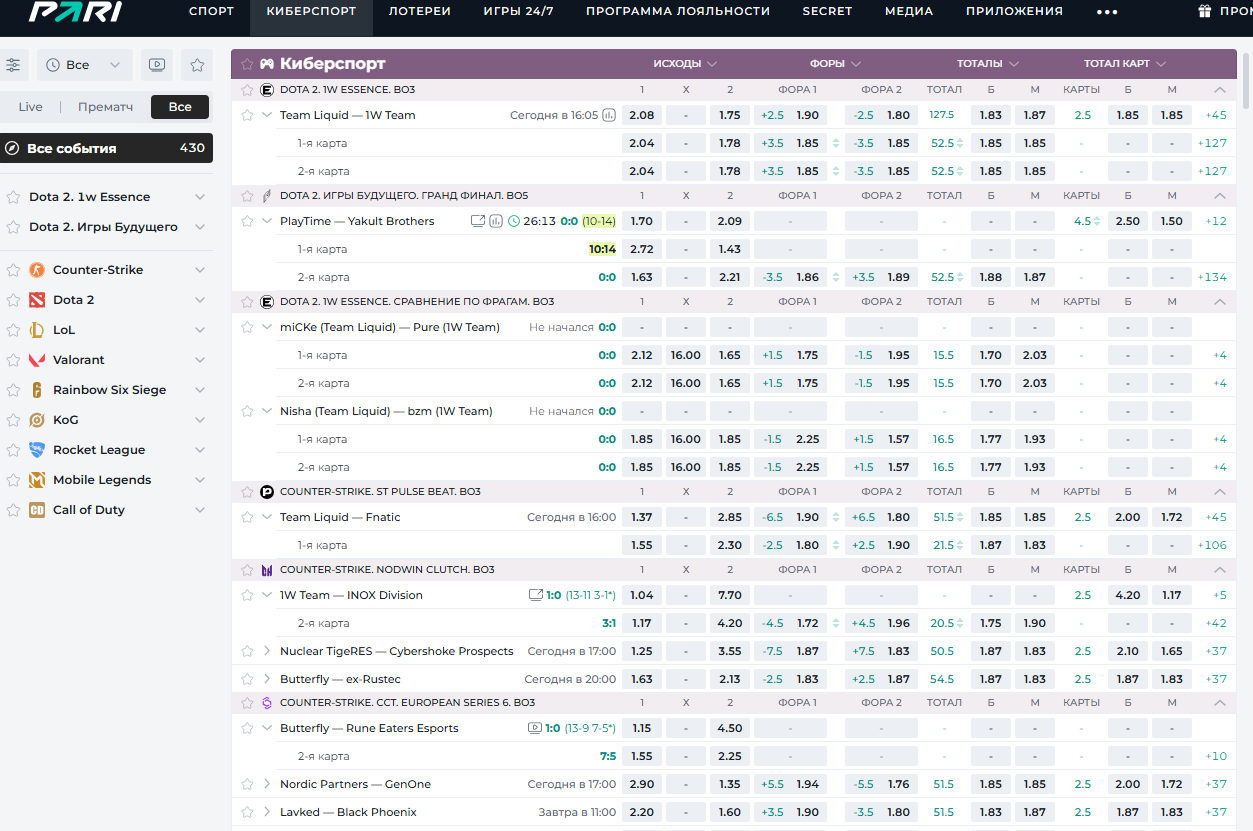Open the ЛОТЕРЕИ navigation tab

420,12
